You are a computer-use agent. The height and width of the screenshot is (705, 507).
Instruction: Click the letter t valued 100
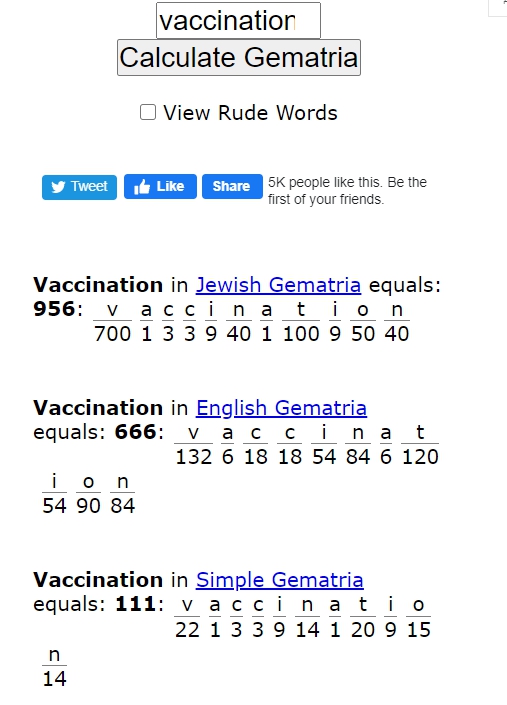[301, 309]
